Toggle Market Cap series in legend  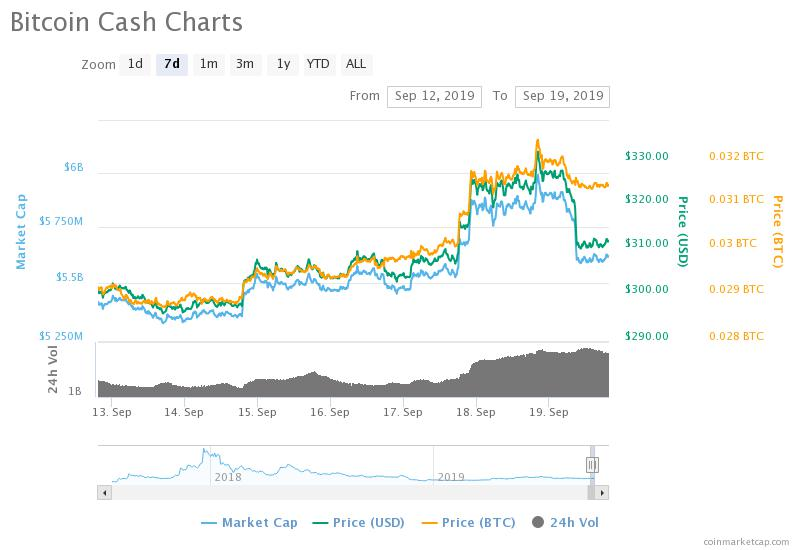tap(249, 522)
